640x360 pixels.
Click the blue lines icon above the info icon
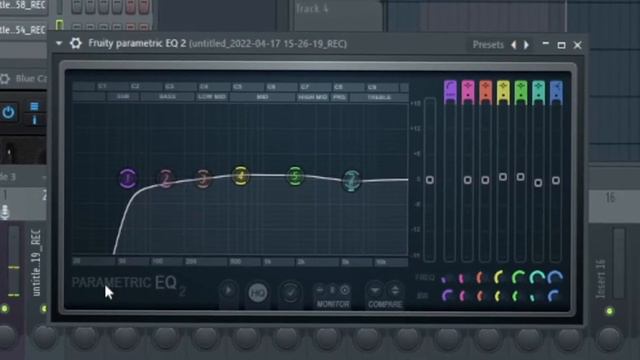click(x=34, y=107)
